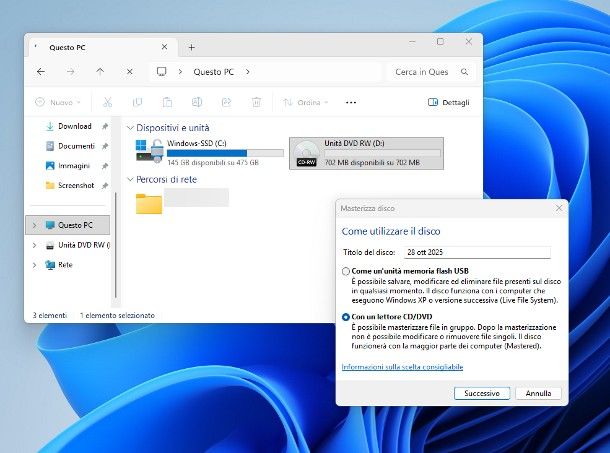Choose 'Con un lettore CD/DVD' option
This screenshot has width=610, height=453.
click(345, 317)
